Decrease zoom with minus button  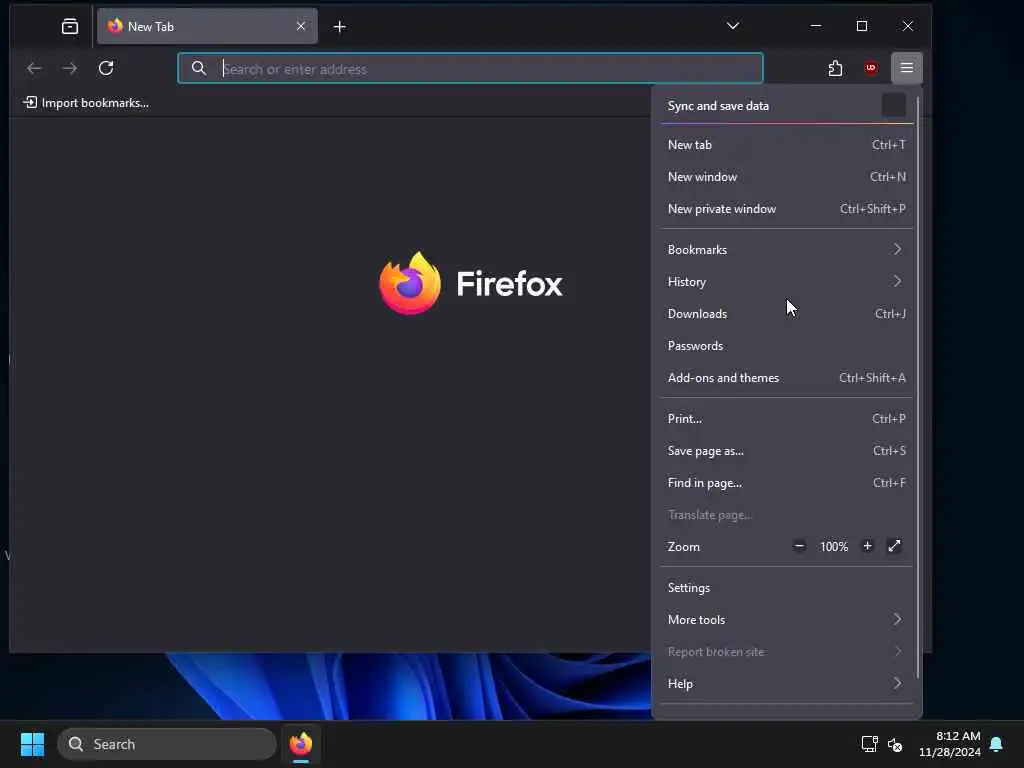coord(799,546)
